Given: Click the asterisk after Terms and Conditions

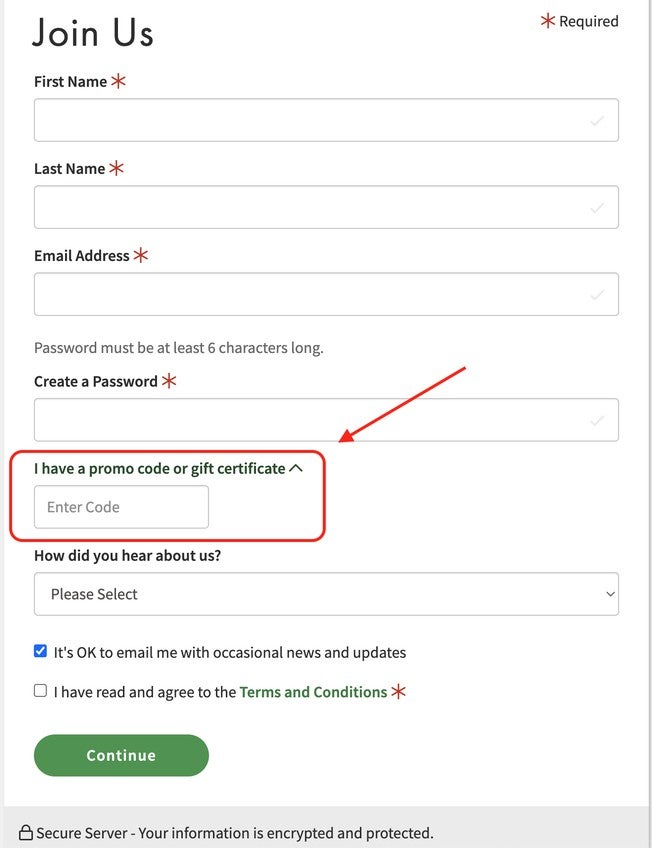Looking at the screenshot, I should click(399, 691).
